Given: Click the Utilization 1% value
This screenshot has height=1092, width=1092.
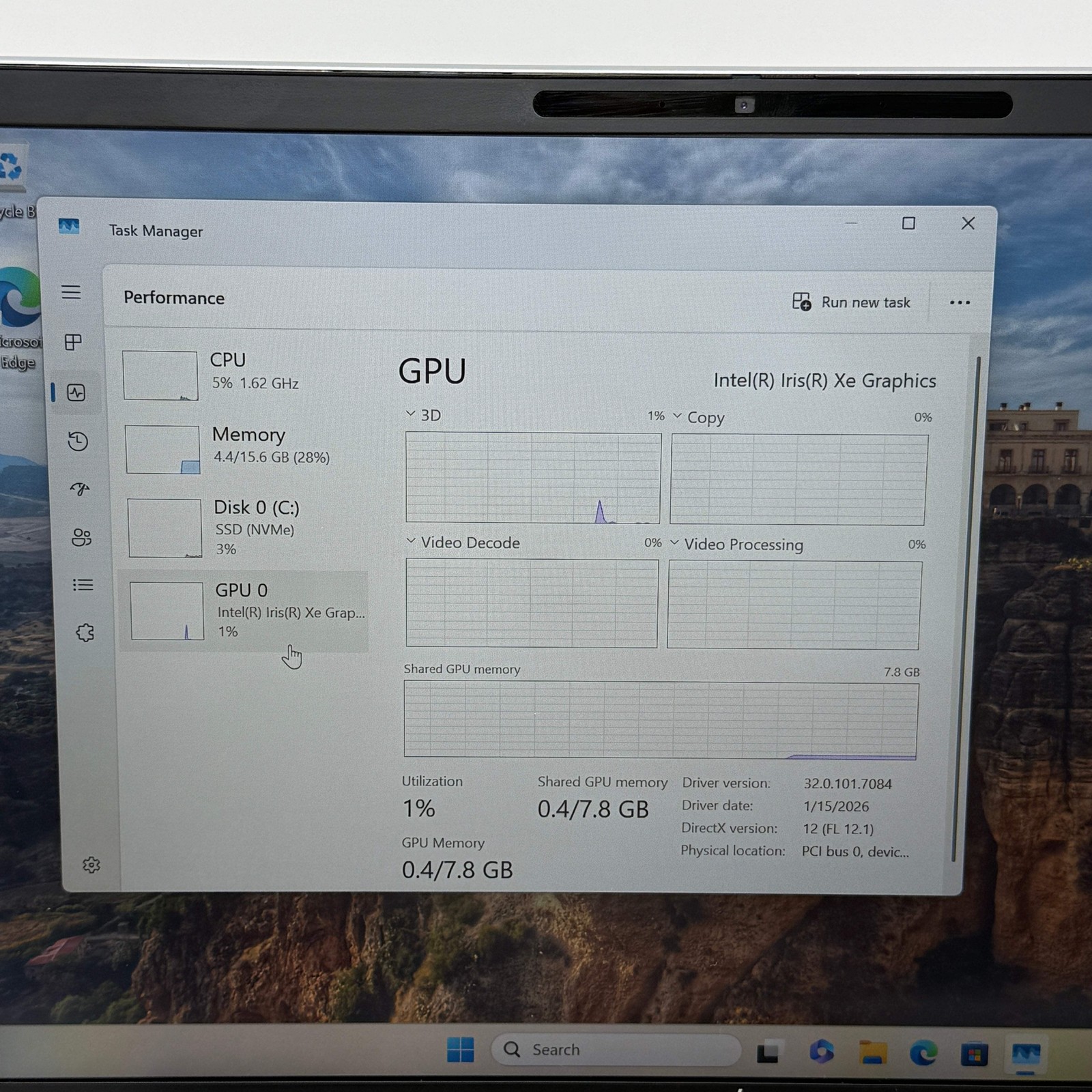Looking at the screenshot, I should click(x=418, y=808).
